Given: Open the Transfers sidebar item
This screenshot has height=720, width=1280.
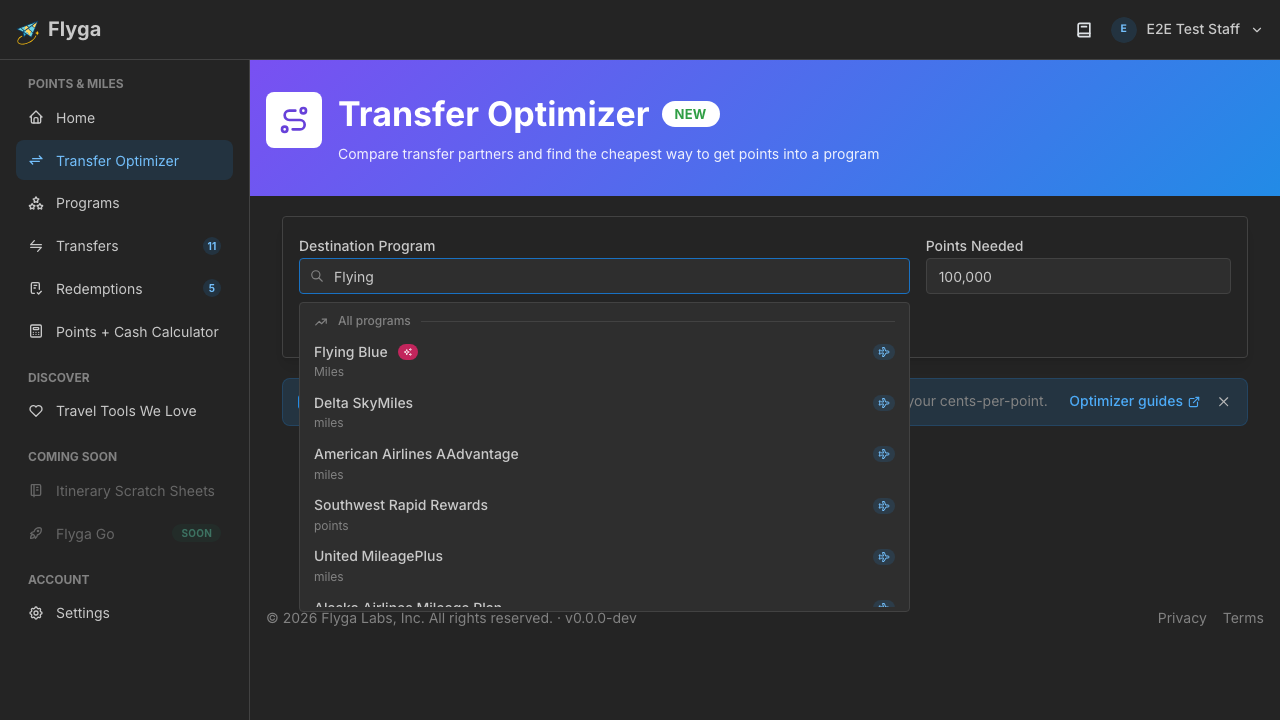Looking at the screenshot, I should pos(124,246).
